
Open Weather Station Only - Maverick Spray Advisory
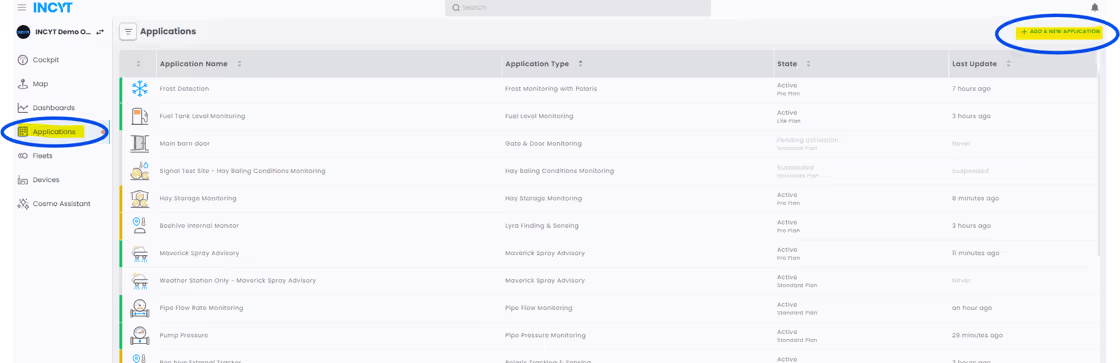click(237, 280)
